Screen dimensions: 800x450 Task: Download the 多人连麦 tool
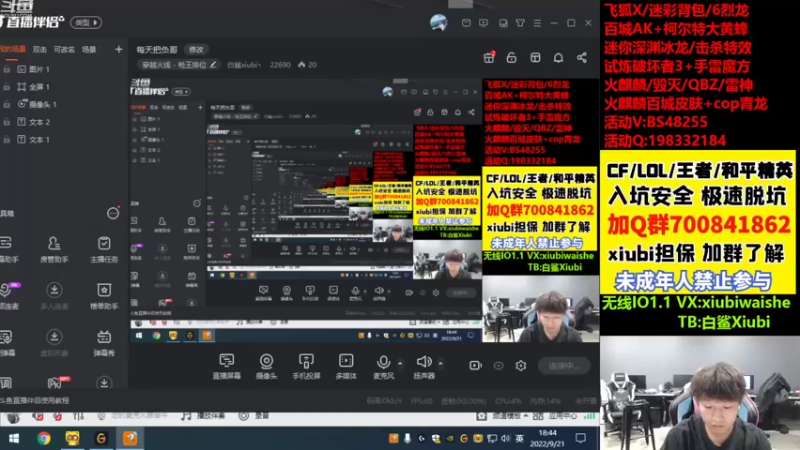54,296
